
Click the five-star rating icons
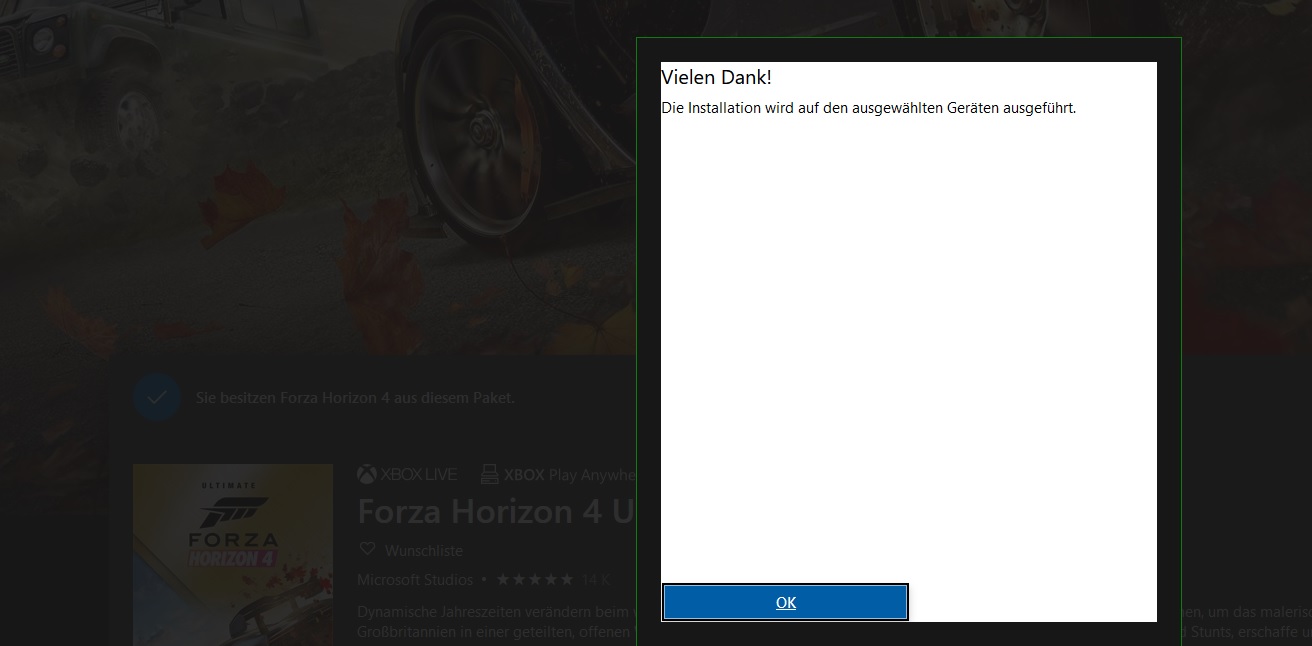coord(535,579)
